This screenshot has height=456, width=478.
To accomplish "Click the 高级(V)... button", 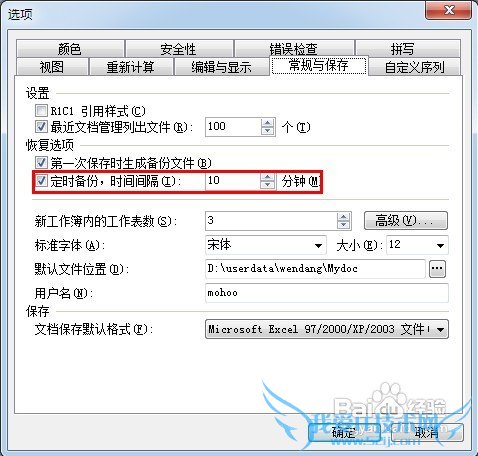I will point(406,220).
